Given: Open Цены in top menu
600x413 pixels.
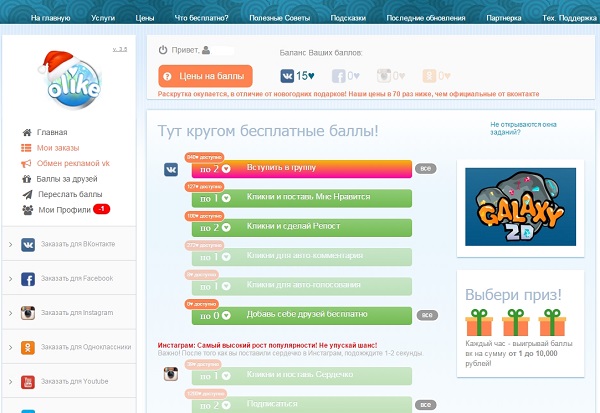Looking at the screenshot, I should (x=145, y=18).
